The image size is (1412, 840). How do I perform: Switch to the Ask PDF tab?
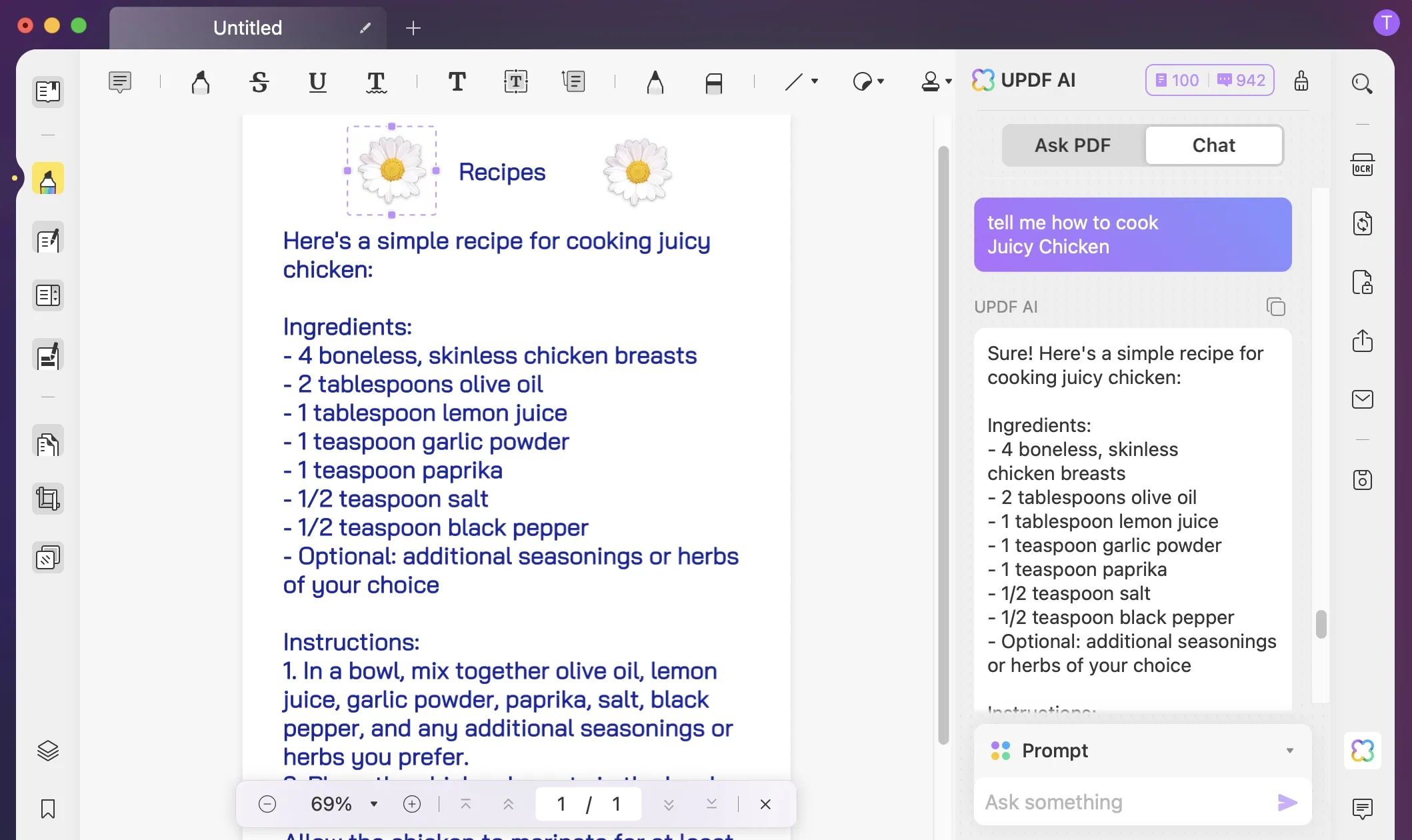[x=1072, y=144]
